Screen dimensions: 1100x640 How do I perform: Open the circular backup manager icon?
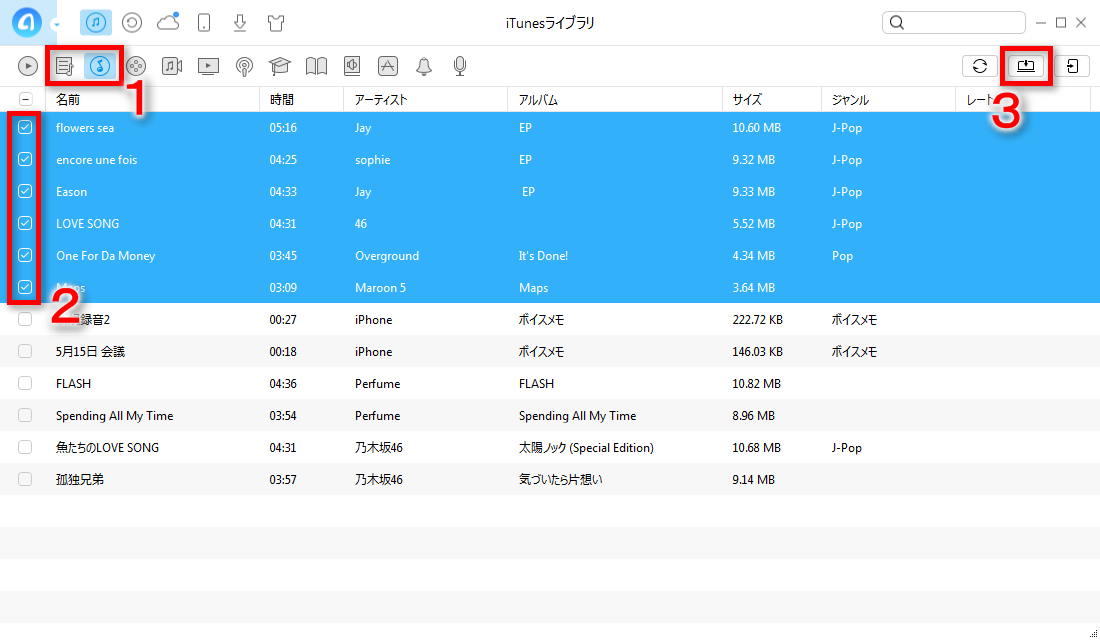pyautogui.click(x=132, y=23)
